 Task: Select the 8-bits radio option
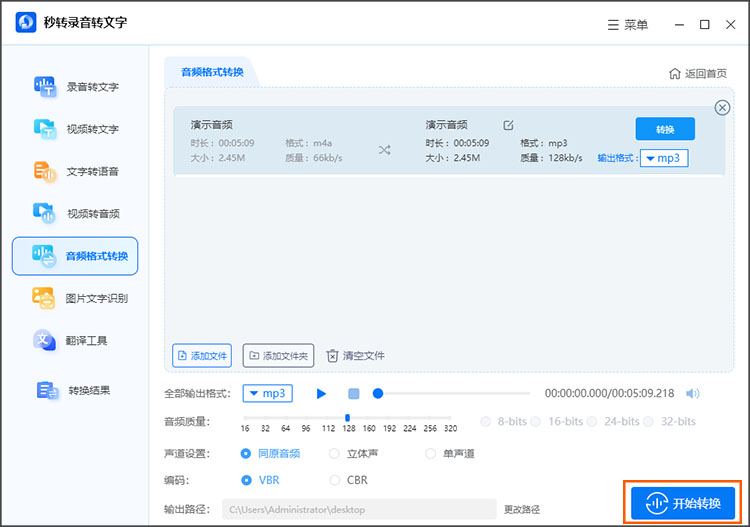485,422
